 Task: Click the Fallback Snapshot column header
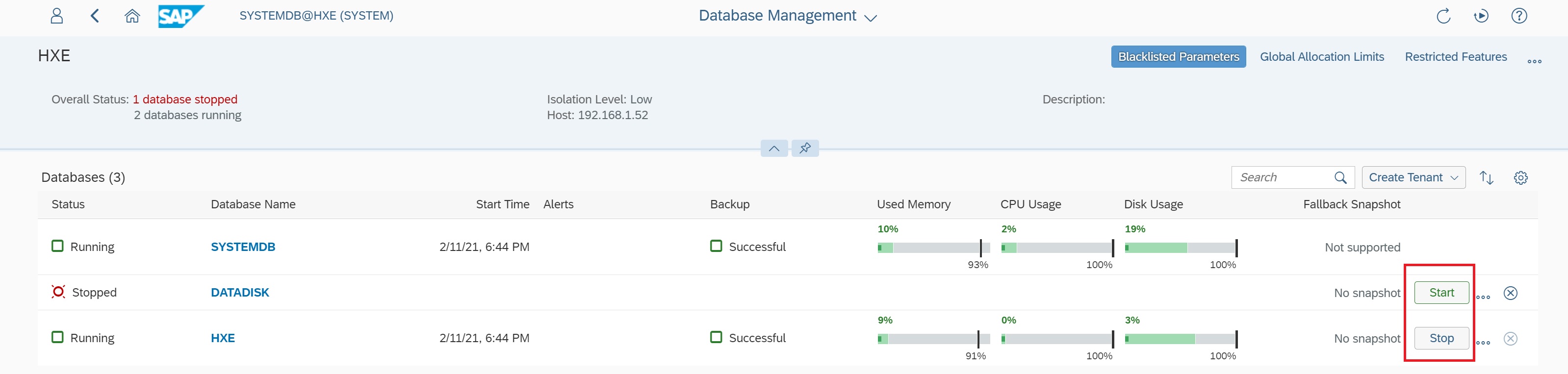pos(1351,204)
